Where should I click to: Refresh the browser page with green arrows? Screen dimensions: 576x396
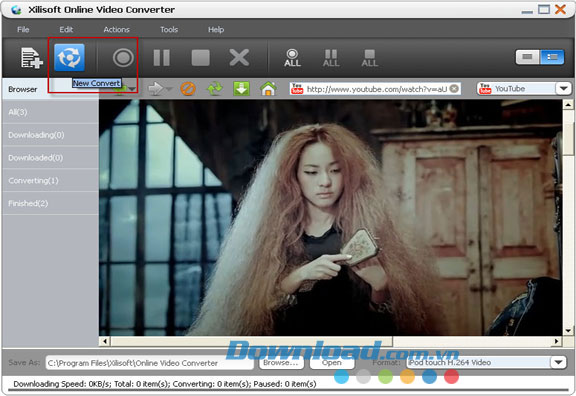point(215,89)
